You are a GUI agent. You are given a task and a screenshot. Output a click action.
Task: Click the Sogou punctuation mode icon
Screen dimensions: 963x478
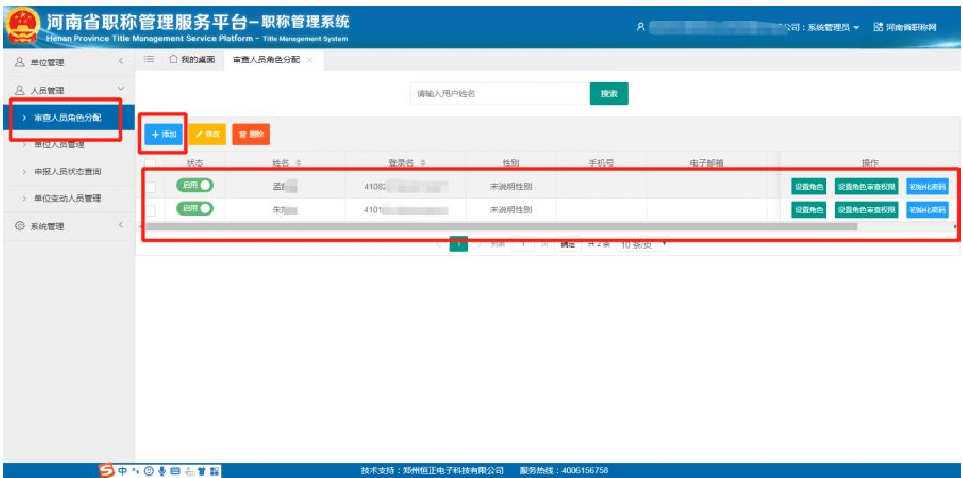pyautogui.click(x=135, y=471)
